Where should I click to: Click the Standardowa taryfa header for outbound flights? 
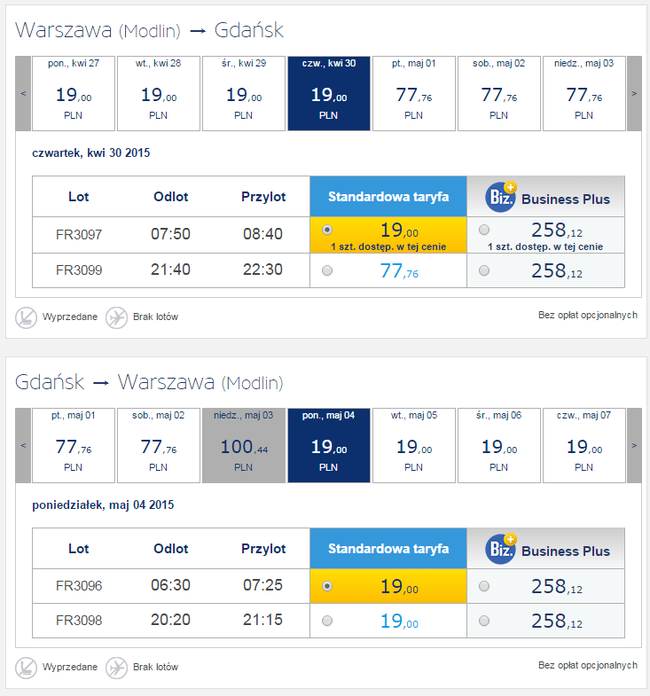point(388,197)
